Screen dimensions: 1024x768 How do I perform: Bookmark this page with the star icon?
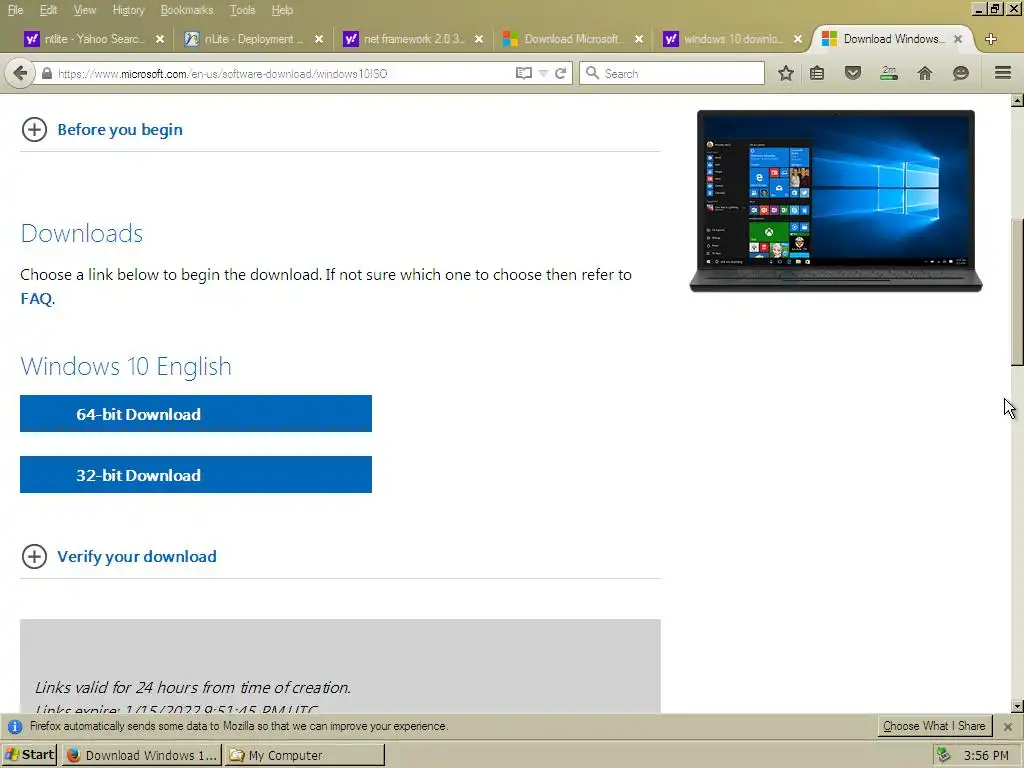click(x=786, y=73)
